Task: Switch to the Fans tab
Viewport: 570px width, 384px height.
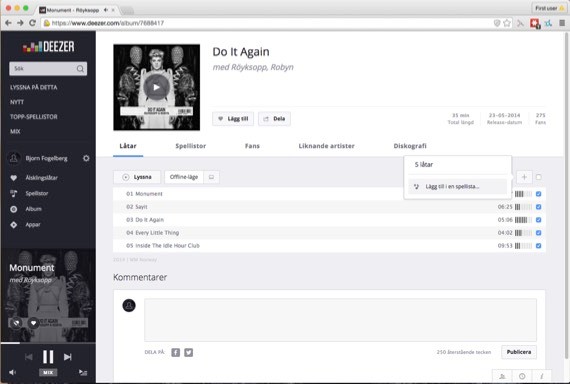Action: 252,146
